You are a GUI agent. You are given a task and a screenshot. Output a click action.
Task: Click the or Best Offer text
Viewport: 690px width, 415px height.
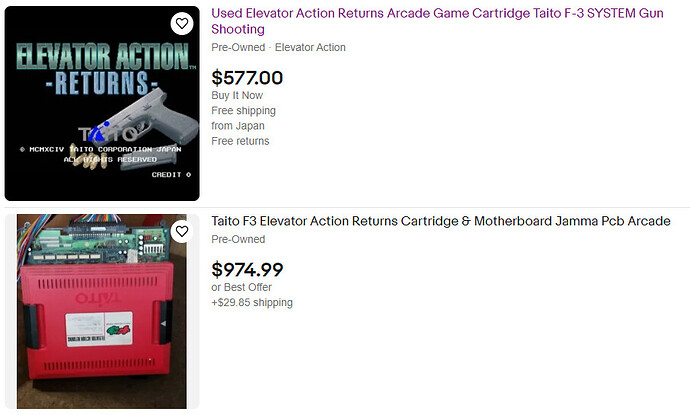(241, 287)
